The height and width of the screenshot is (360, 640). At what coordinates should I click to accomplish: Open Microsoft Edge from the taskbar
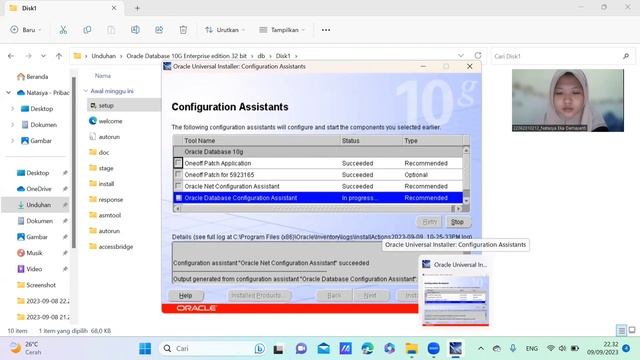[x=367, y=348]
